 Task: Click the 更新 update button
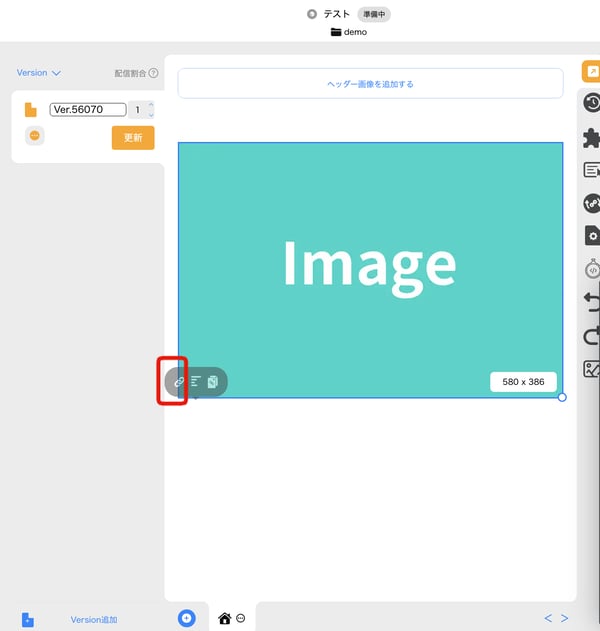tap(133, 138)
